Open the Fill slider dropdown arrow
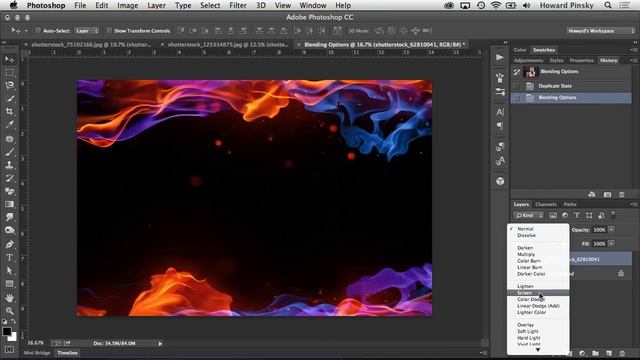The width and height of the screenshot is (640, 360). point(611,244)
